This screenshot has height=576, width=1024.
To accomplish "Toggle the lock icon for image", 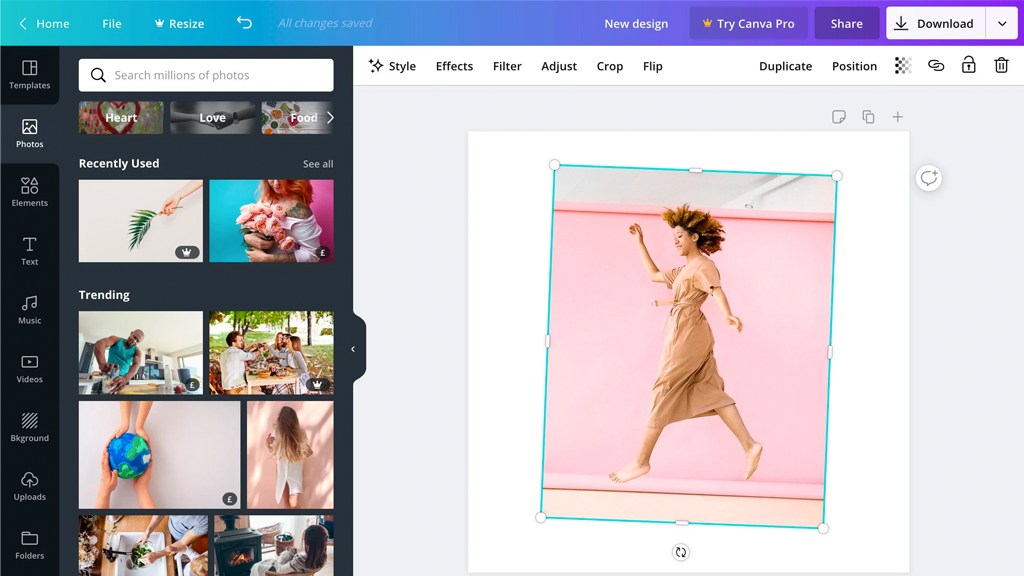I will [968, 66].
